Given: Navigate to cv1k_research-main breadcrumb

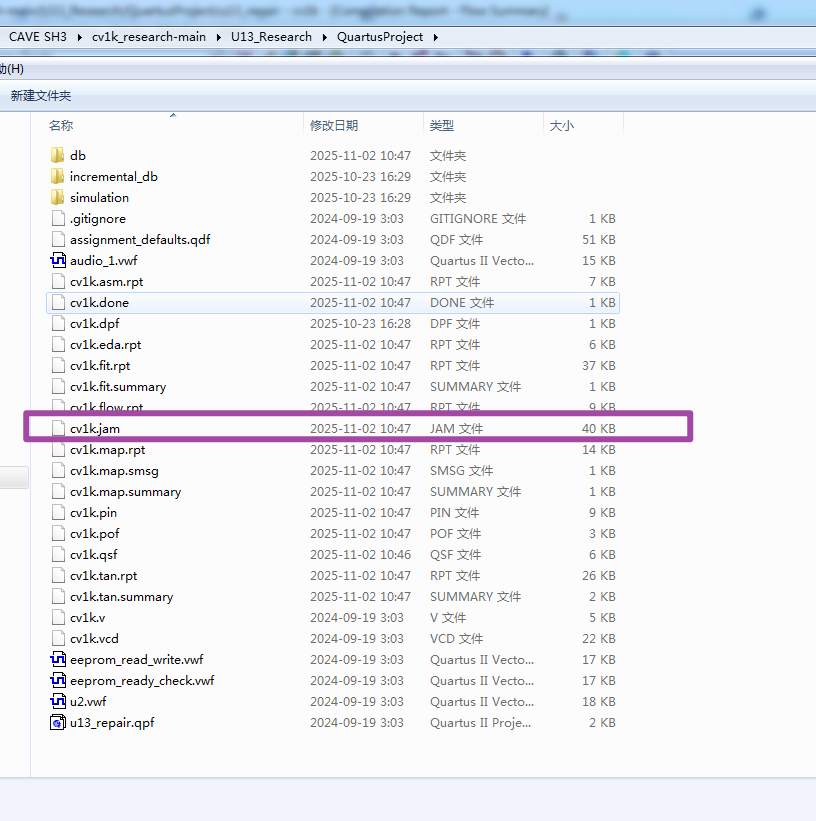Looking at the screenshot, I should (149, 37).
